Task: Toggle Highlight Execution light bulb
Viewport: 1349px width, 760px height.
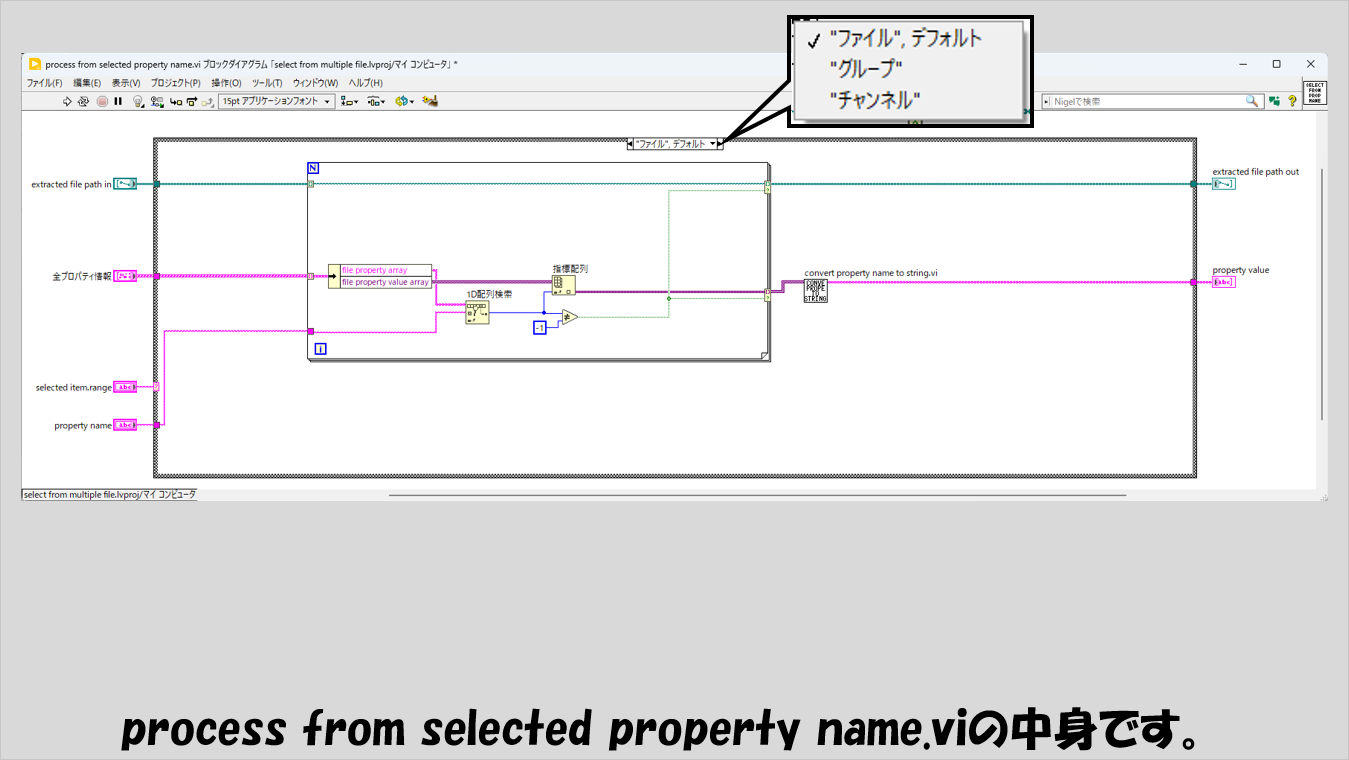Action: (x=138, y=101)
